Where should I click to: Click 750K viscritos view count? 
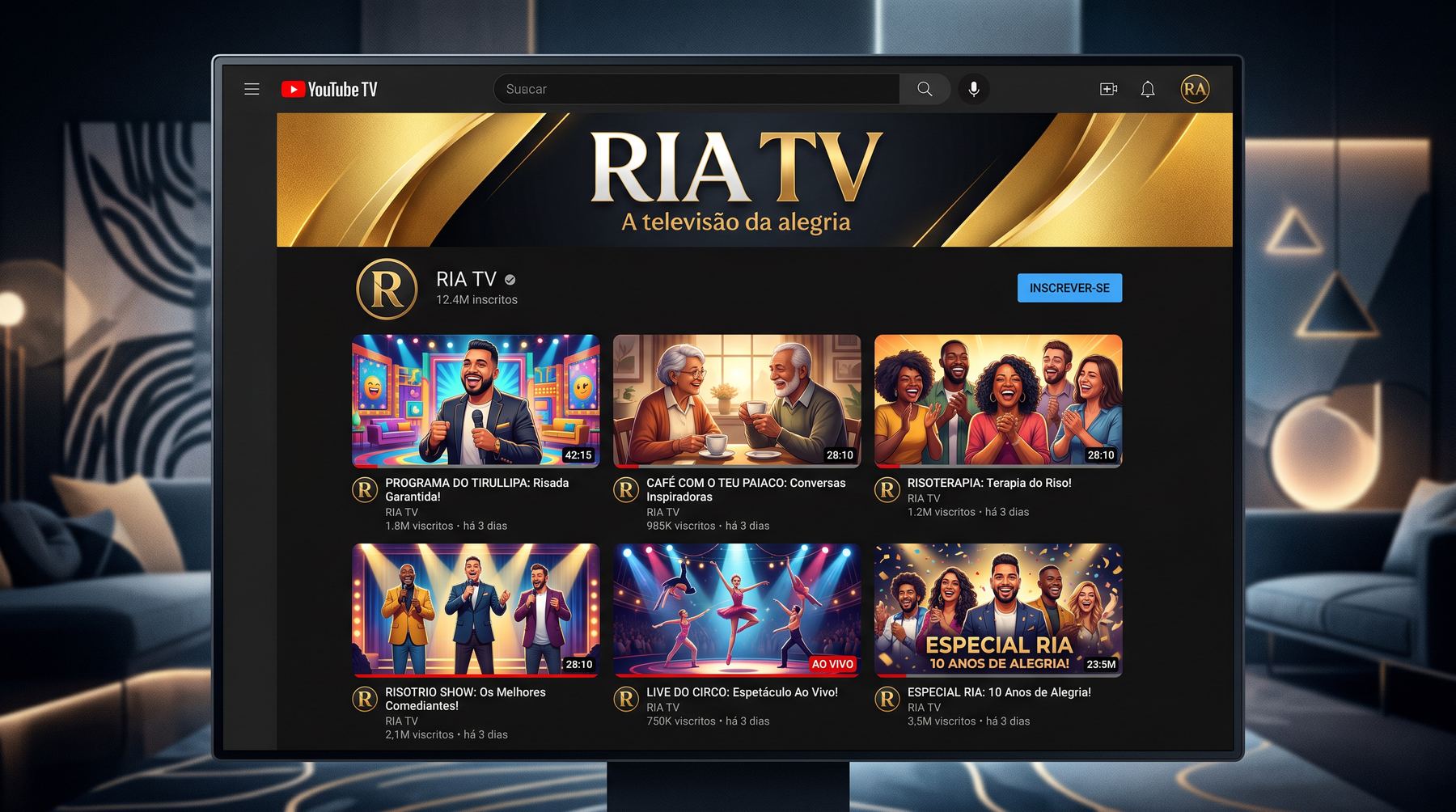tap(681, 721)
